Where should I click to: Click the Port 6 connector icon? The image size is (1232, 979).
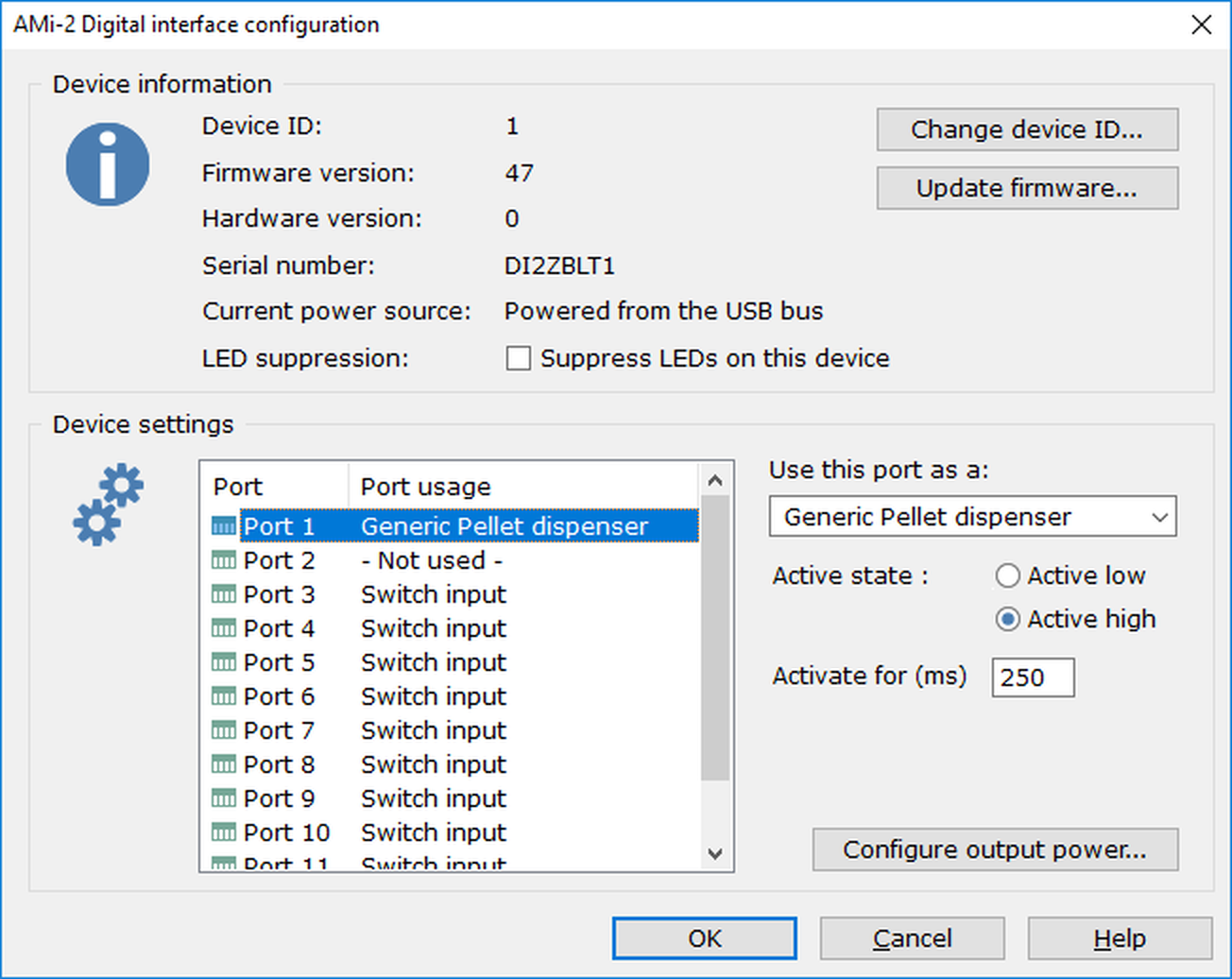(224, 696)
